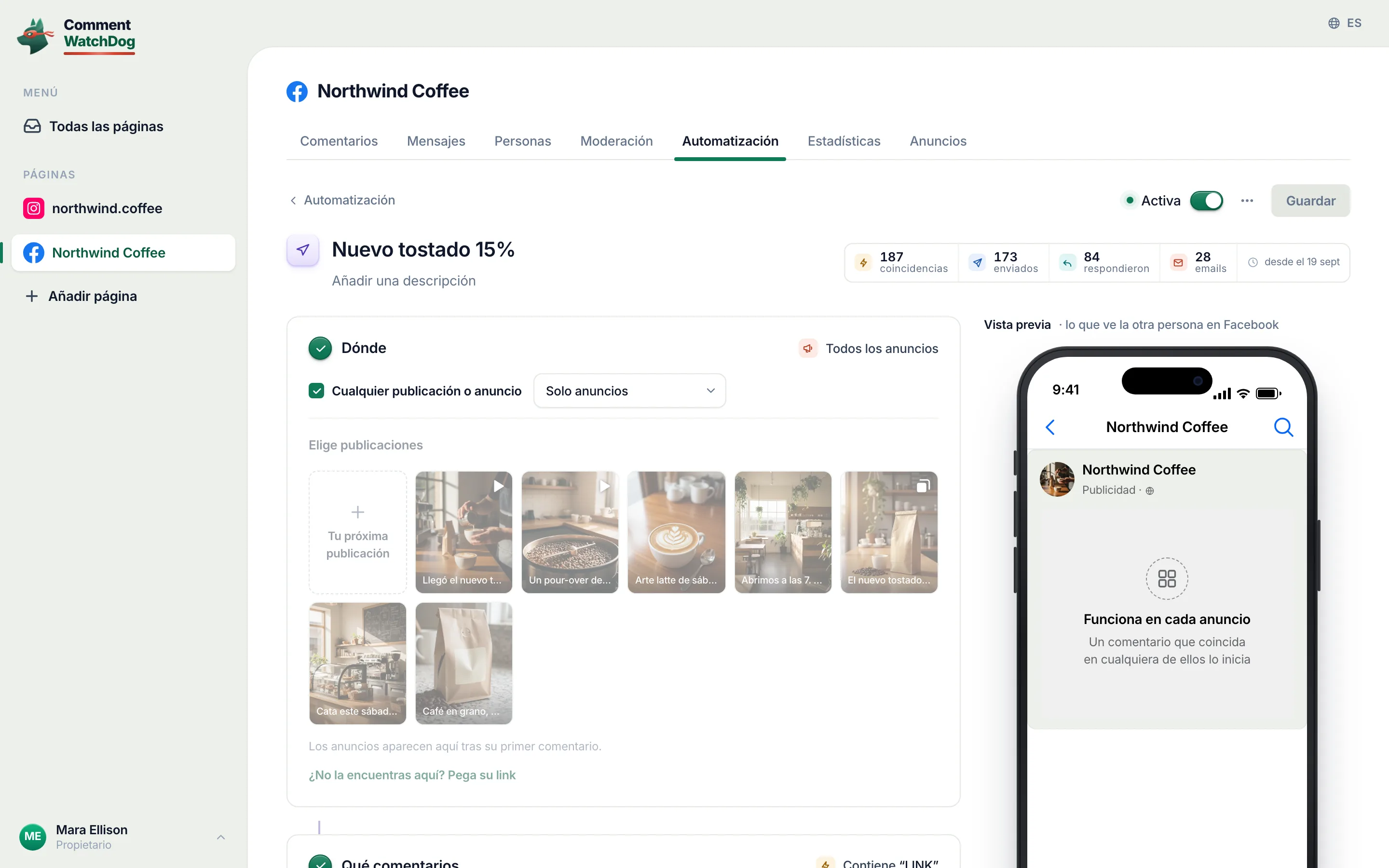Open the Anuncios tab
Screen dimensions: 1389x868
(938, 141)
